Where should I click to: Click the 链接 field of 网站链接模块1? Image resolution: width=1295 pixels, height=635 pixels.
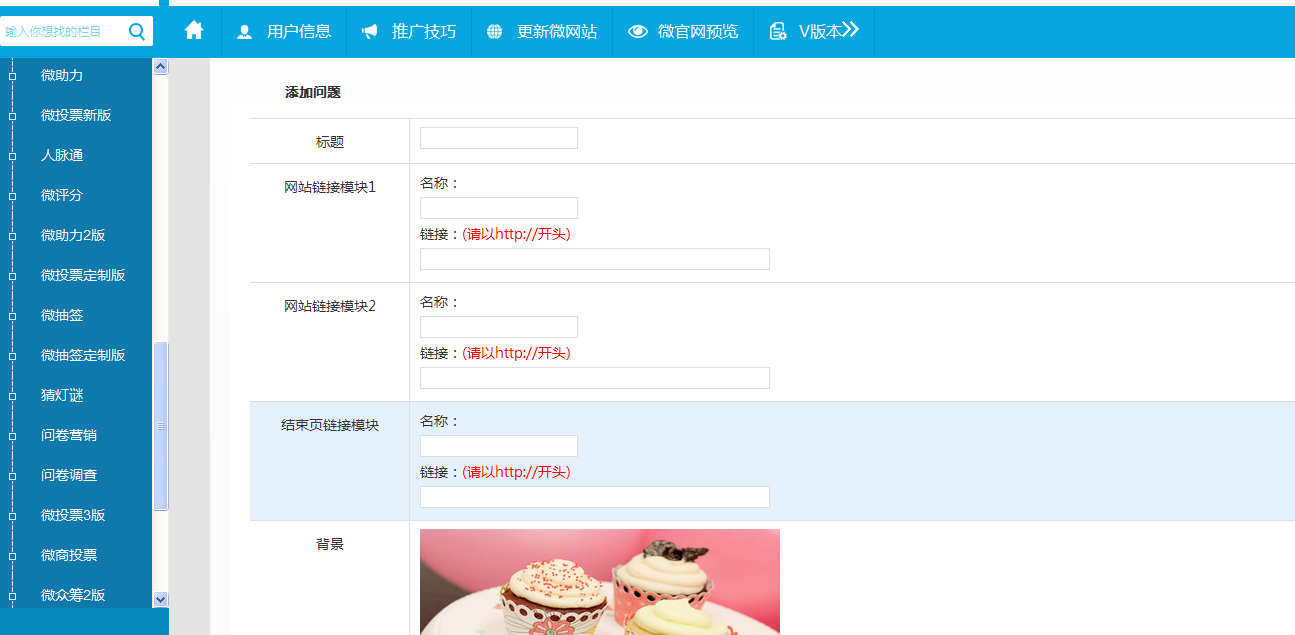595,259
